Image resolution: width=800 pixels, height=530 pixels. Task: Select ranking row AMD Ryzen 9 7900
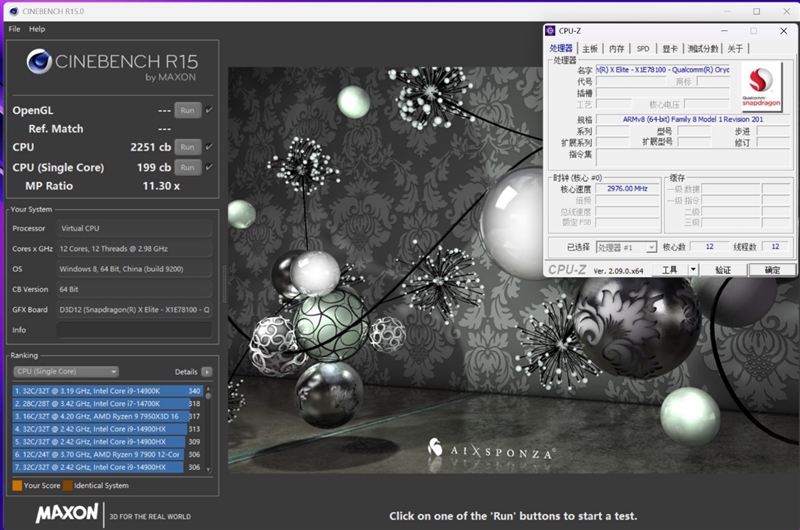pyautogui.click(x=108, y=455)
